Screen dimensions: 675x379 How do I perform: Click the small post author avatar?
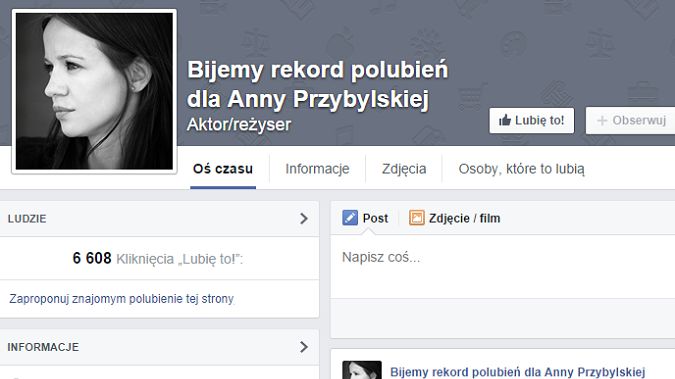point(362,370)
